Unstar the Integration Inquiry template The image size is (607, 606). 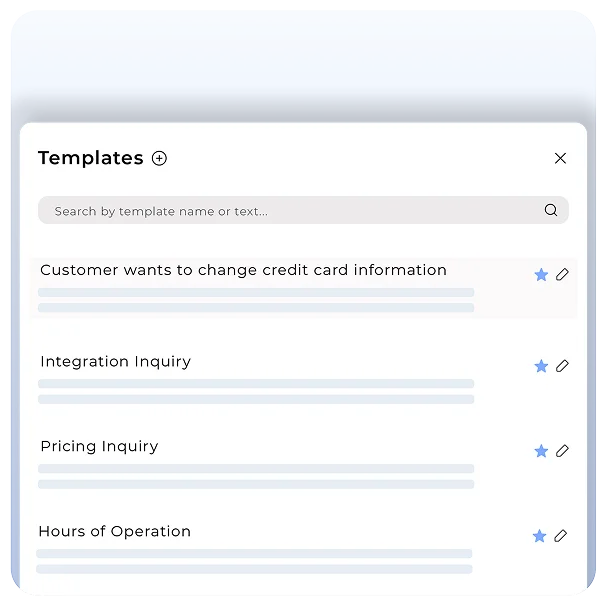(541, 366)
